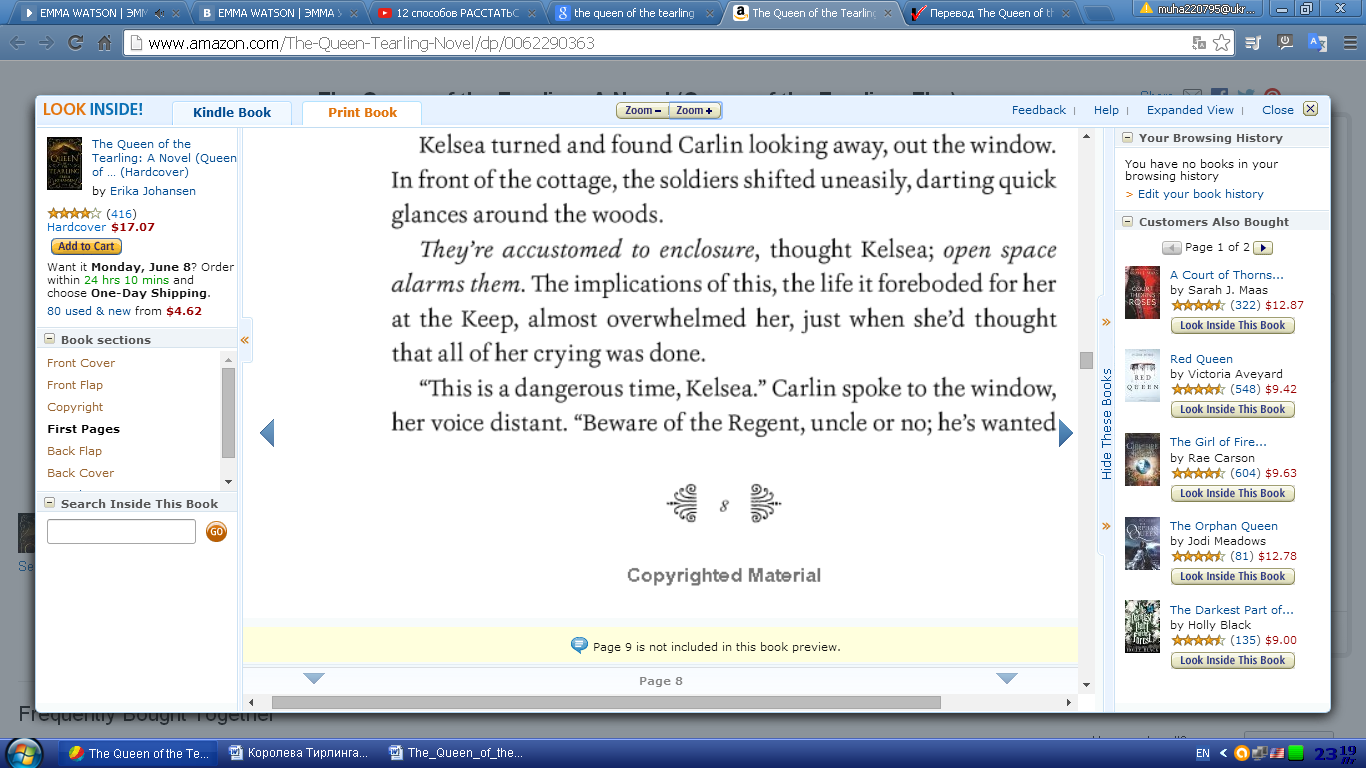Click A Court of Thorns cover thumbnail

click(1142, 292)
